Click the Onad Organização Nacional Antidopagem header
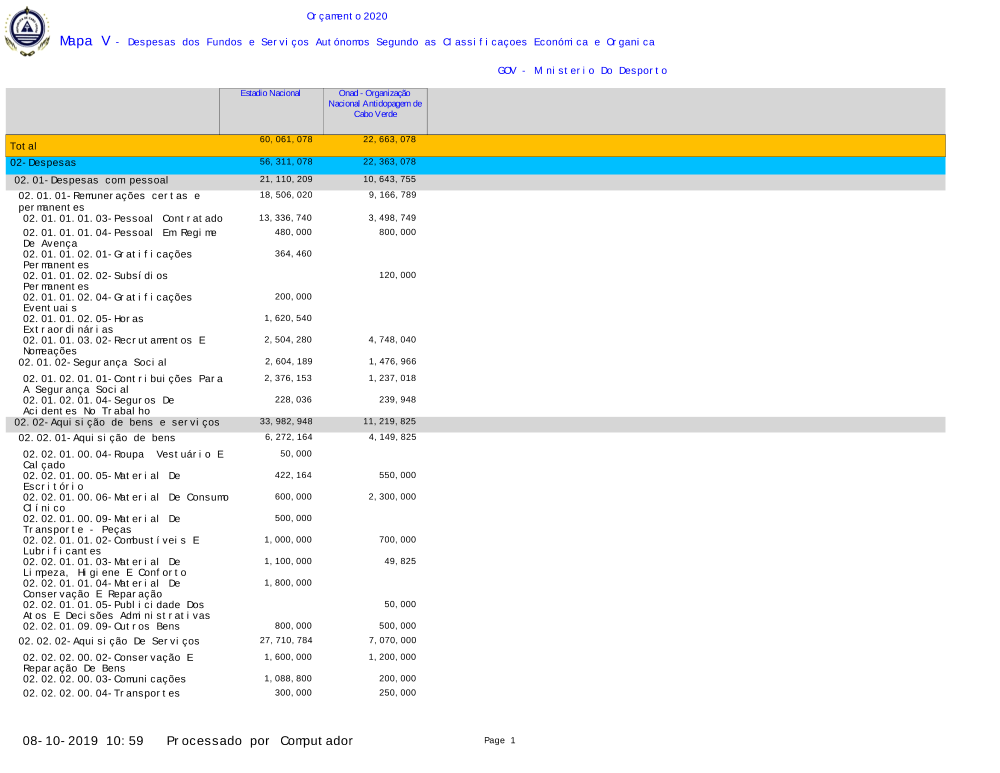Image resolution: width=1000 pixels, height=773 pixels. (375, 103)
